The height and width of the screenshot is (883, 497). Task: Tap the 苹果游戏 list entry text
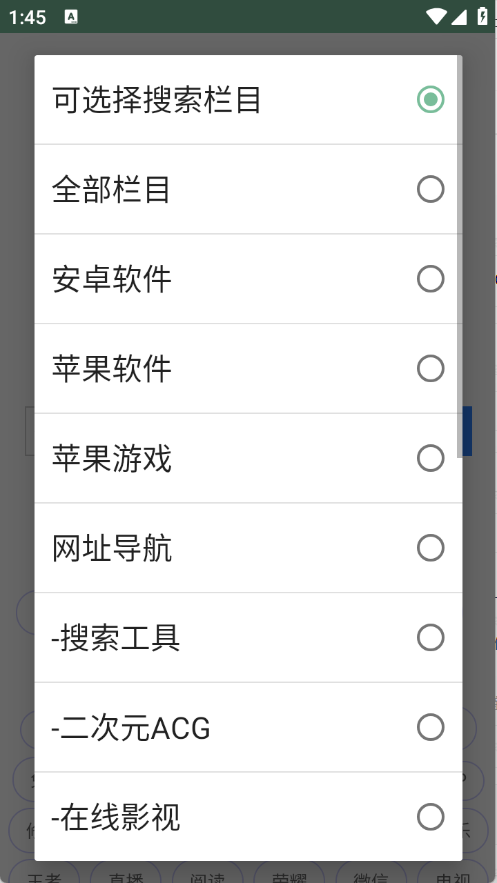click(111, 458)
